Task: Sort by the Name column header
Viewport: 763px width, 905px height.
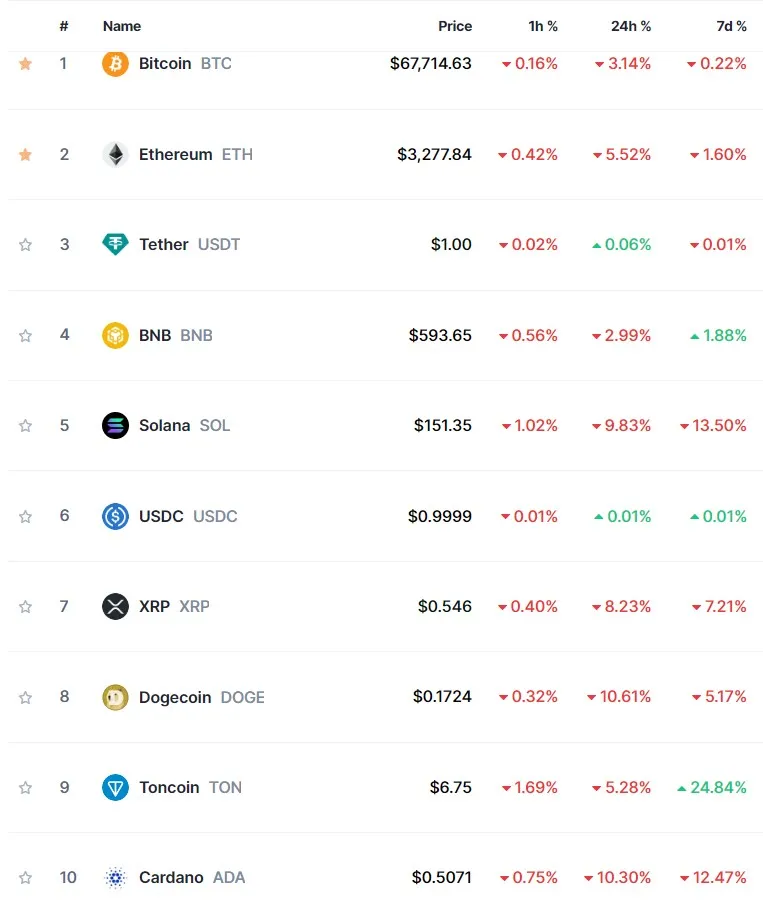Action: click(122, 26)
